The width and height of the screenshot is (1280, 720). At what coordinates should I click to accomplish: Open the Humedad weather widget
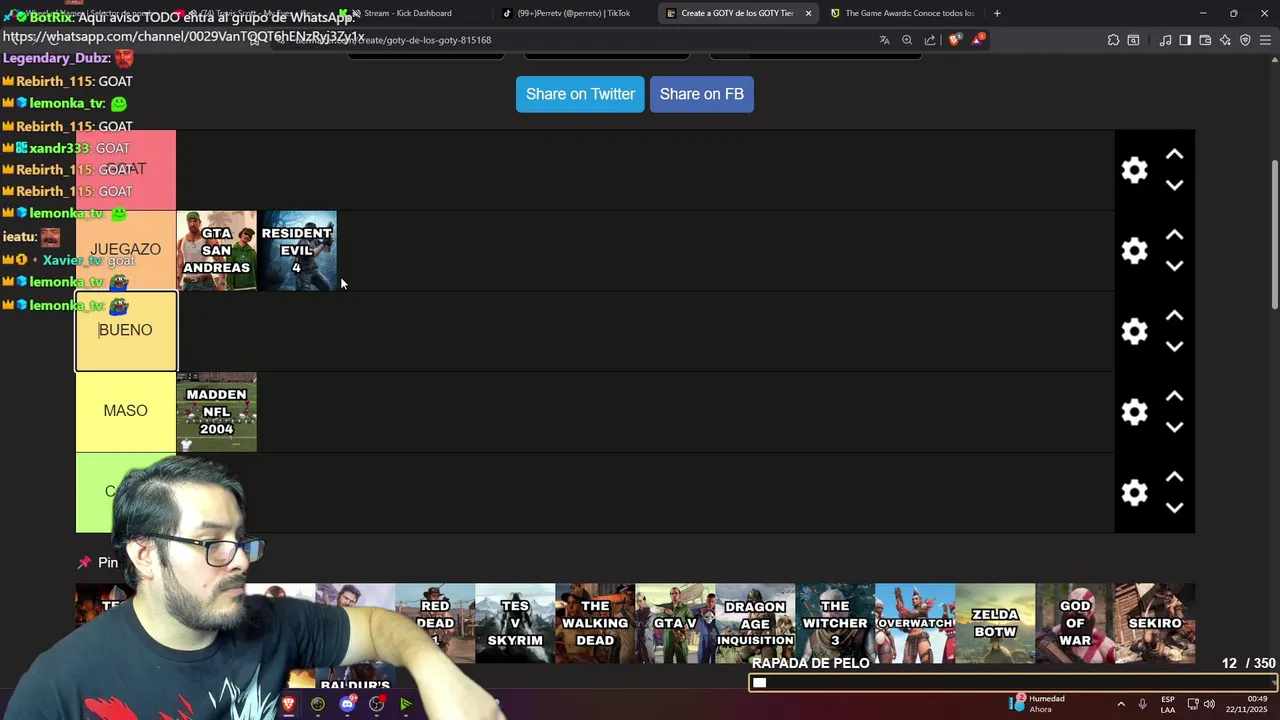pos(1039,704)
